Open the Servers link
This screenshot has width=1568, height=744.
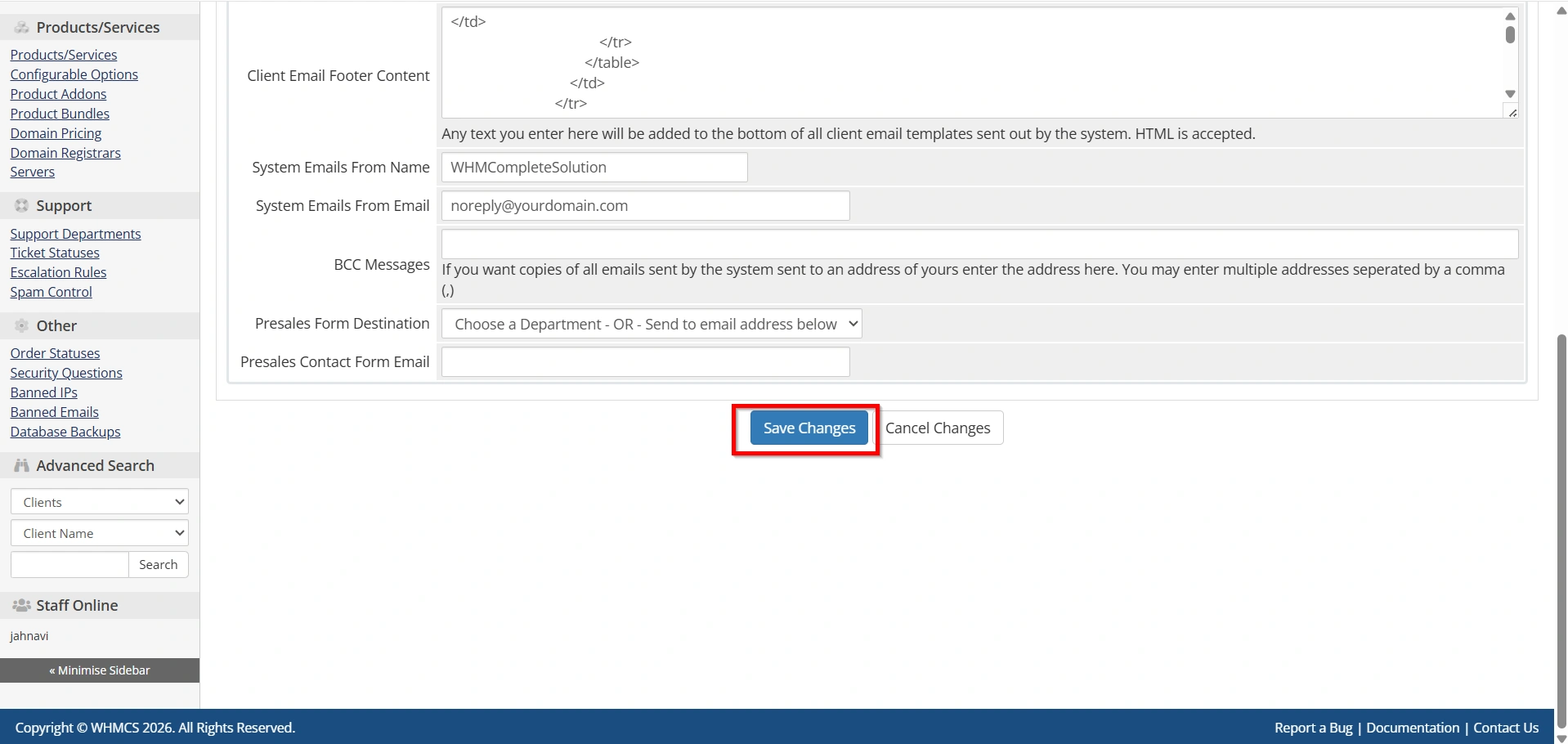[33, 172]
